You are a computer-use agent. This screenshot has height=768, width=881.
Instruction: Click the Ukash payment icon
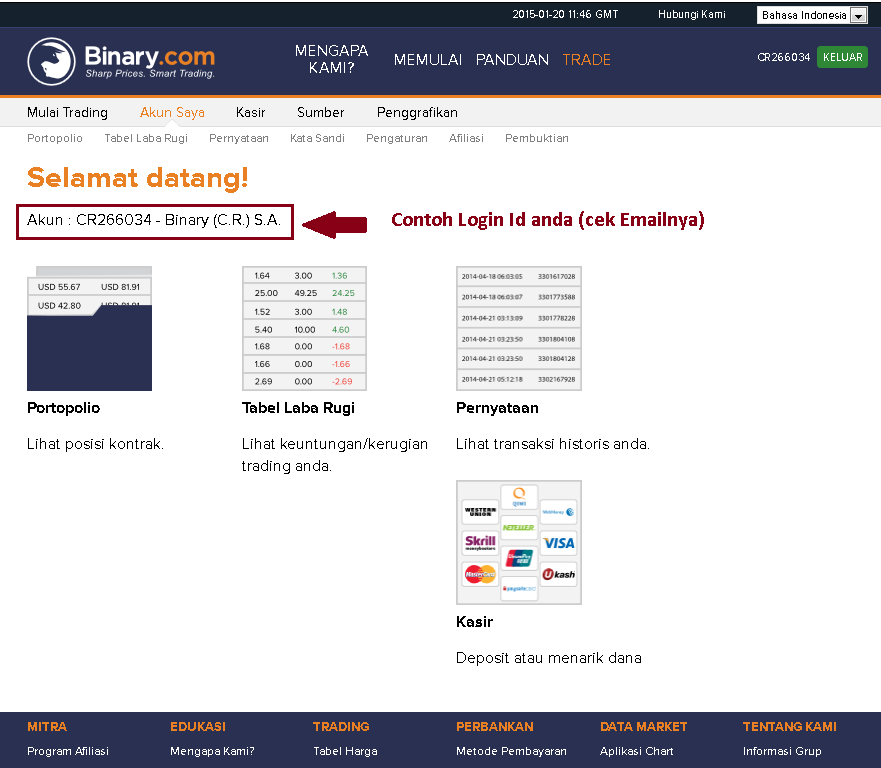click(558, 574)
